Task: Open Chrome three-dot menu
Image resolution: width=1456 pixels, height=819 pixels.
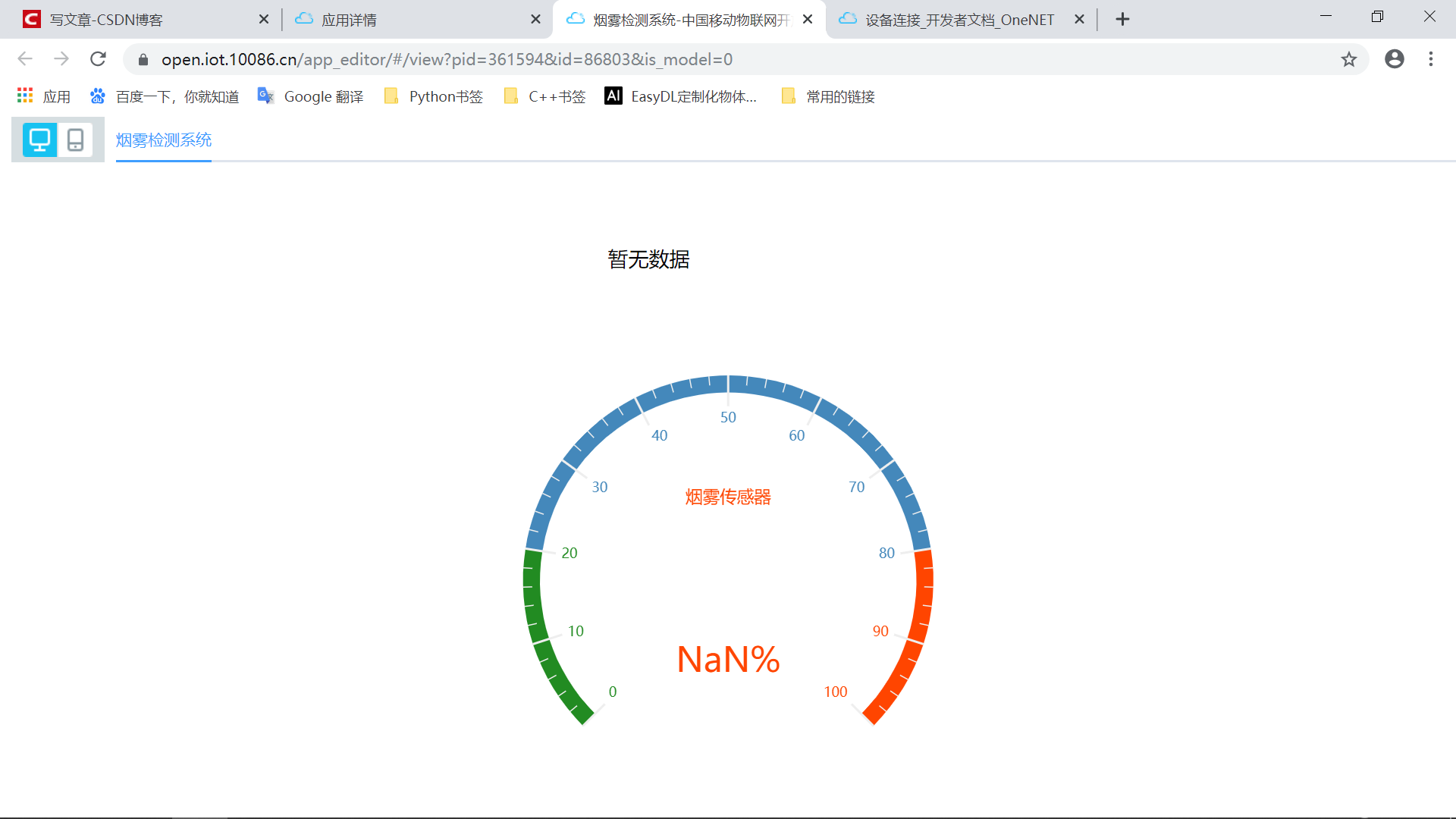Action: click(1431, 59)
